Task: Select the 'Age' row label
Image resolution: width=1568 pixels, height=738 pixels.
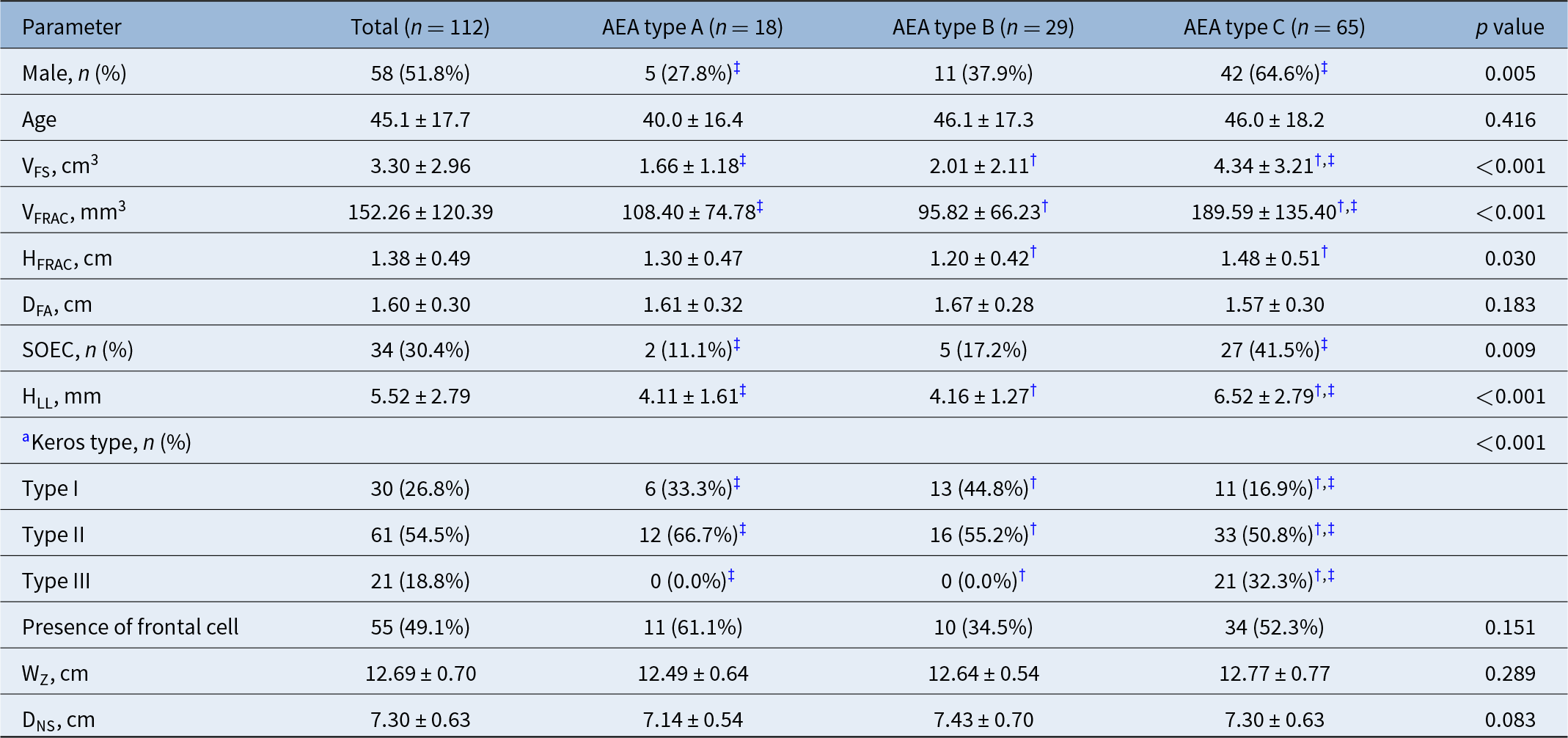Action: tap(40, 120)
